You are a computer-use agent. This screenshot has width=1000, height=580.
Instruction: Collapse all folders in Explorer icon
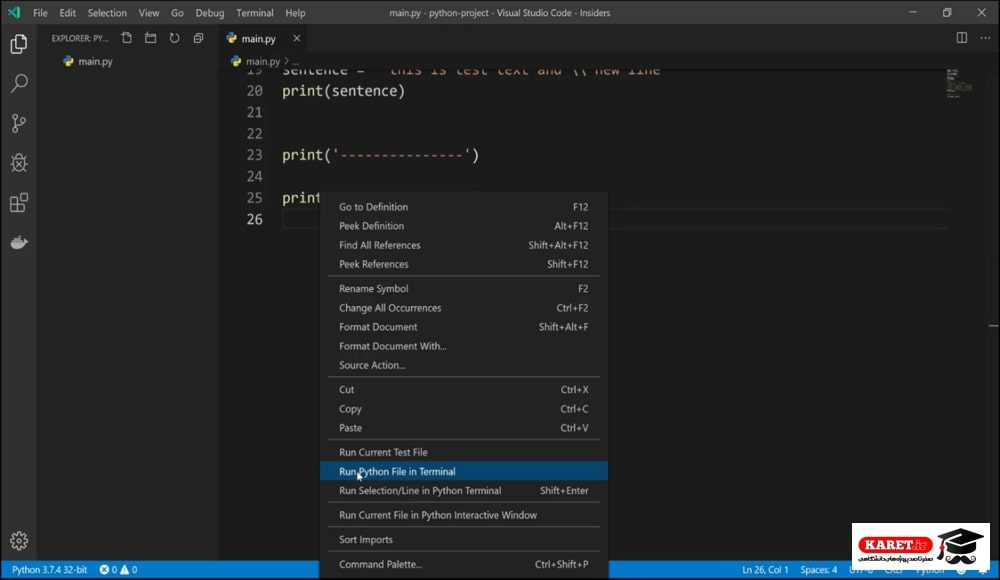coord(198,38)
